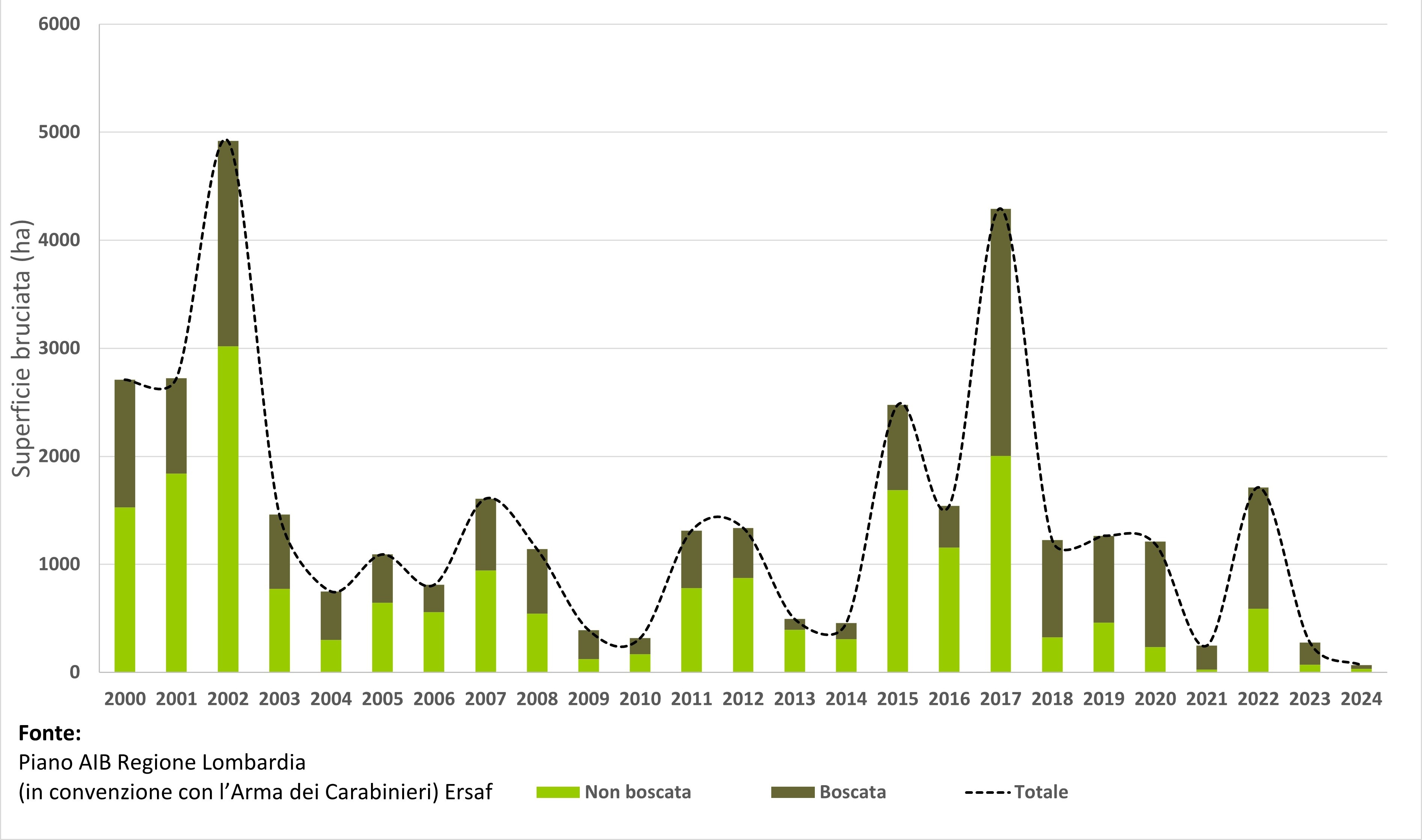This screenshot has height=840, width=1422.
Task: Click the 2004 x-axis year label
Action: pyautogui.click(x=331, y=699)
